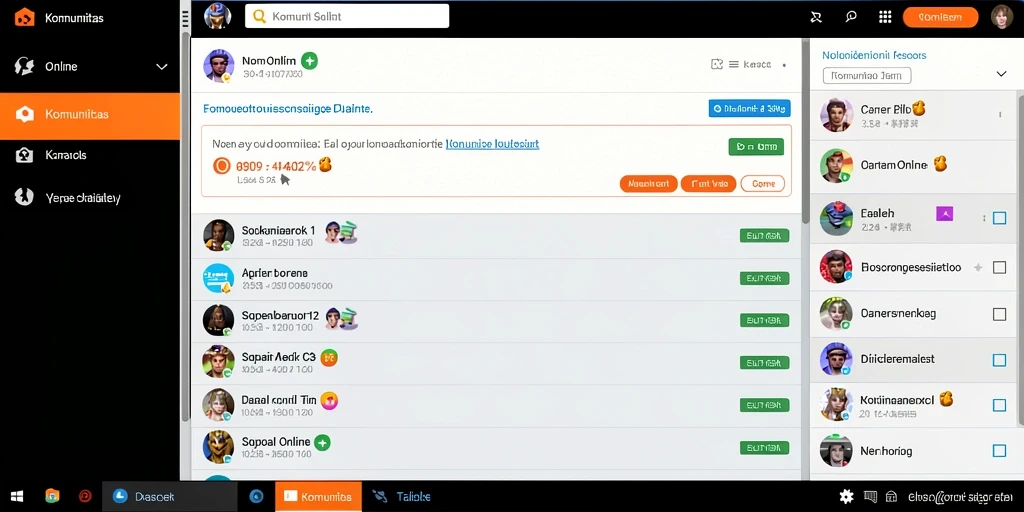
Task: Open the apps grid icon in top bar
Action: click(885, 18)
